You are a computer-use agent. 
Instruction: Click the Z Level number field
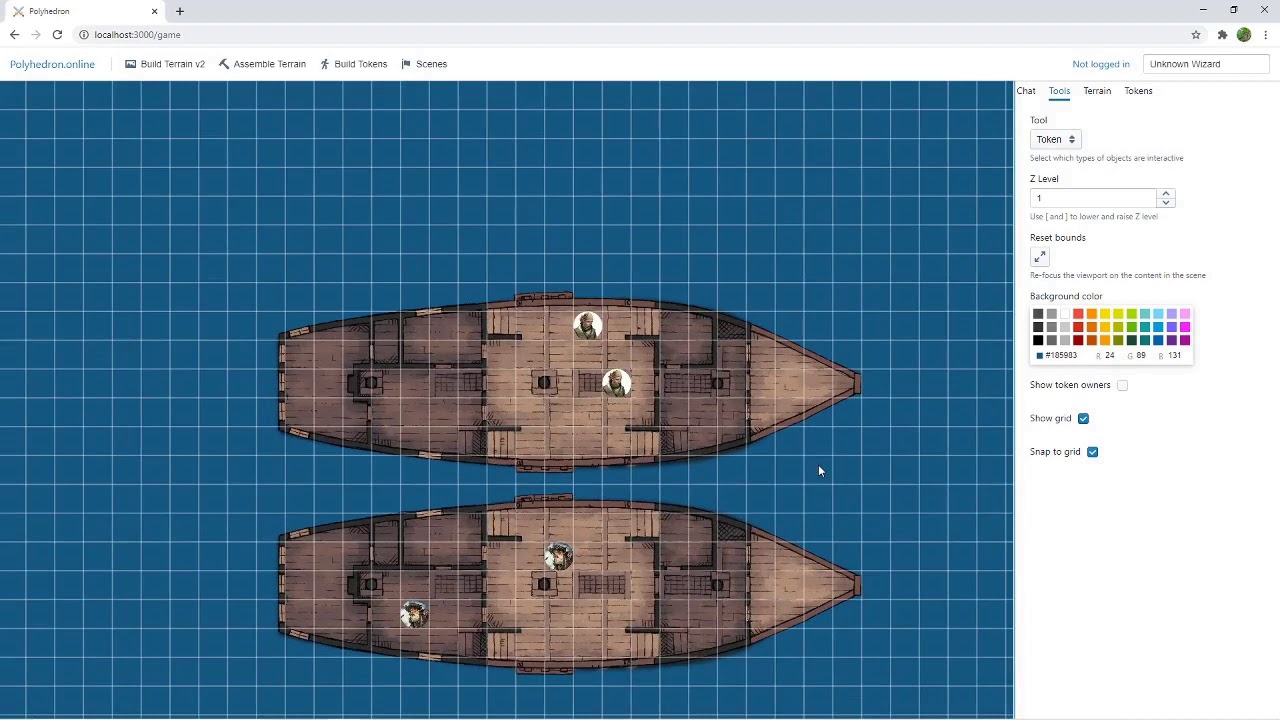(1094, 198)
